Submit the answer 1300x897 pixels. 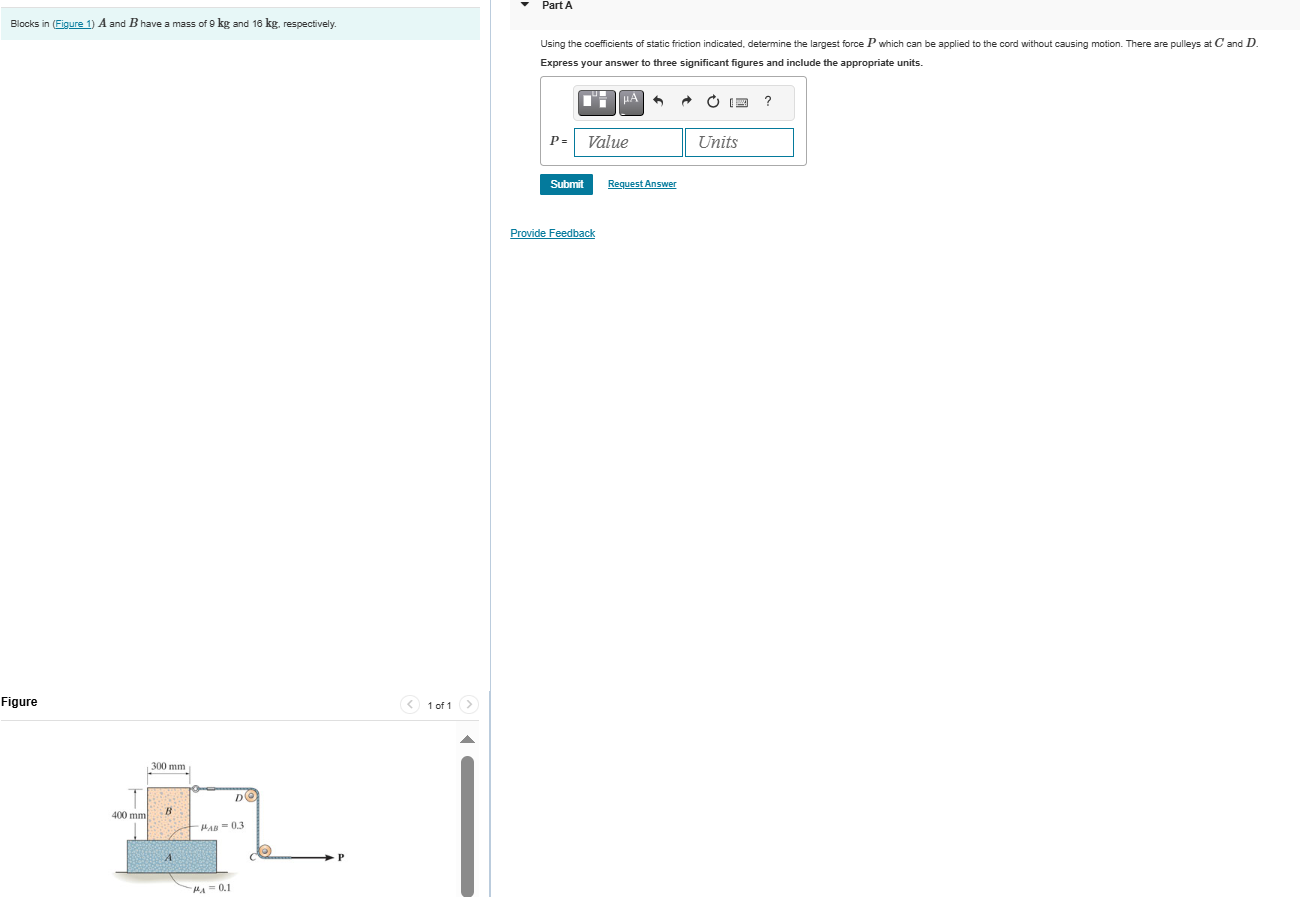pos(566,184)
